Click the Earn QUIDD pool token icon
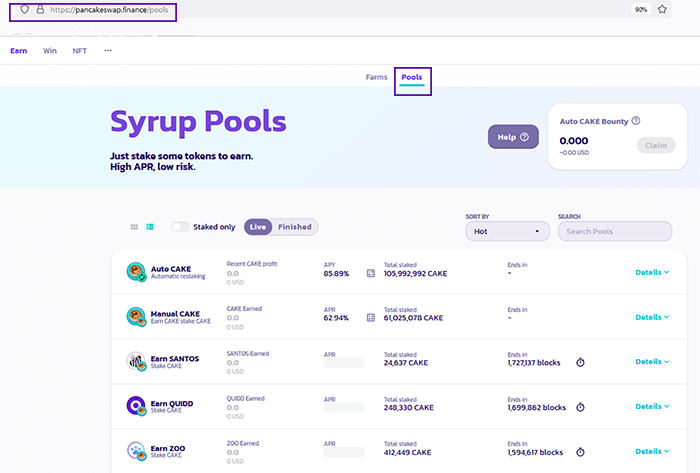 click(x=136, y=406)
